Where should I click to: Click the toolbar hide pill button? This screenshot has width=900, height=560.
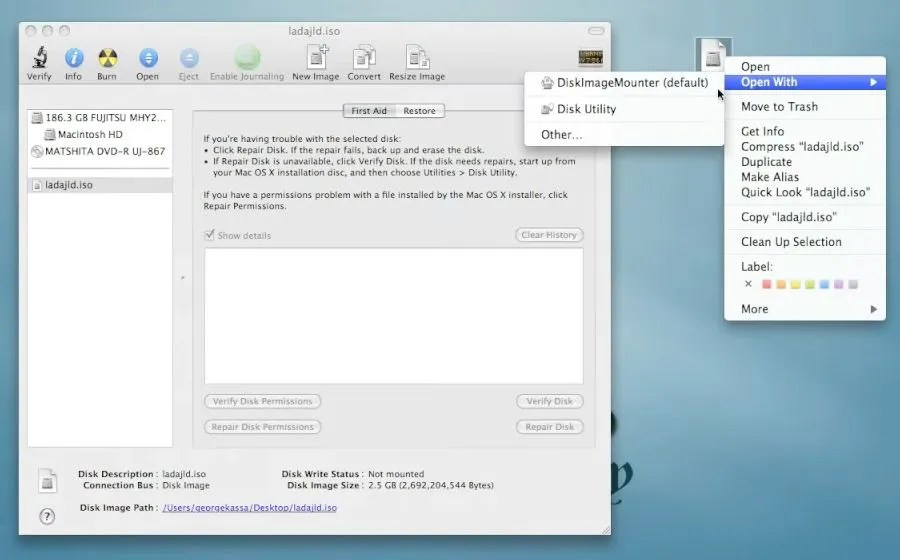596,30
